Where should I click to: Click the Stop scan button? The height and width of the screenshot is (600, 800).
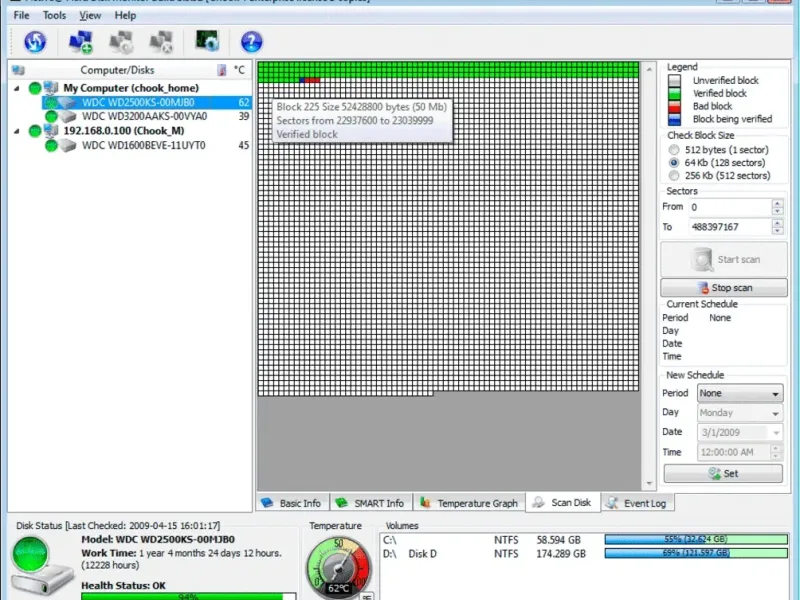point(724,288)
